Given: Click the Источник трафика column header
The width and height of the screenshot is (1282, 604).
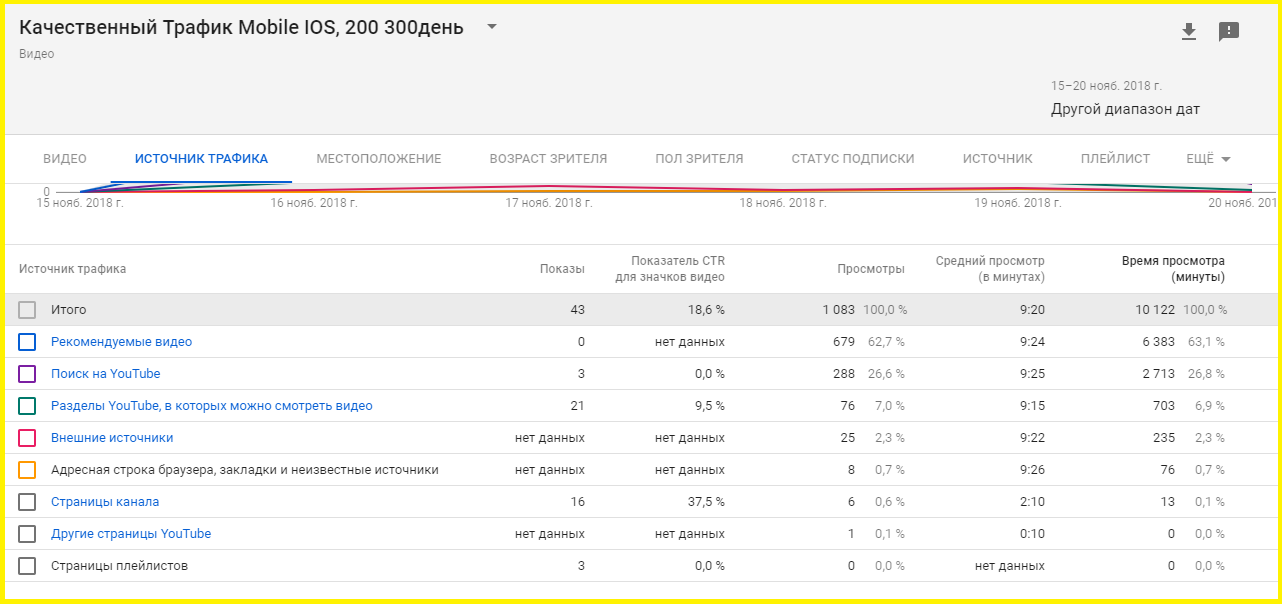Looking at the screenshot, I should [72, 269].
